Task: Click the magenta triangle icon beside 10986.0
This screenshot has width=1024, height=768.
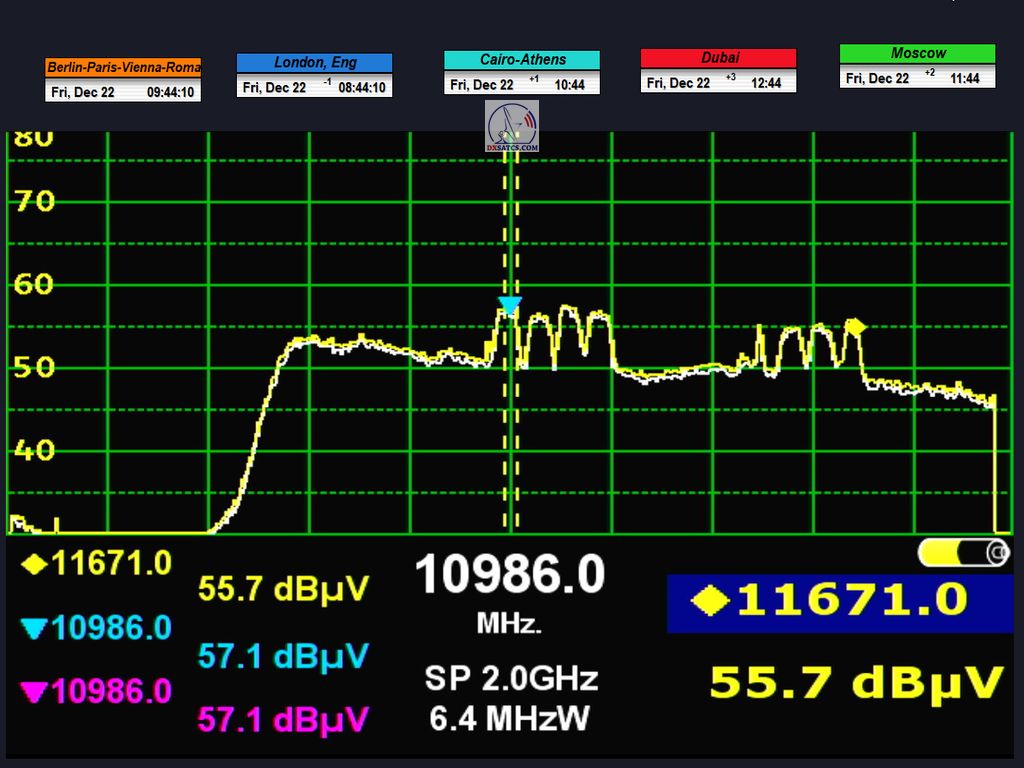Action: click(x=34, y=691)
